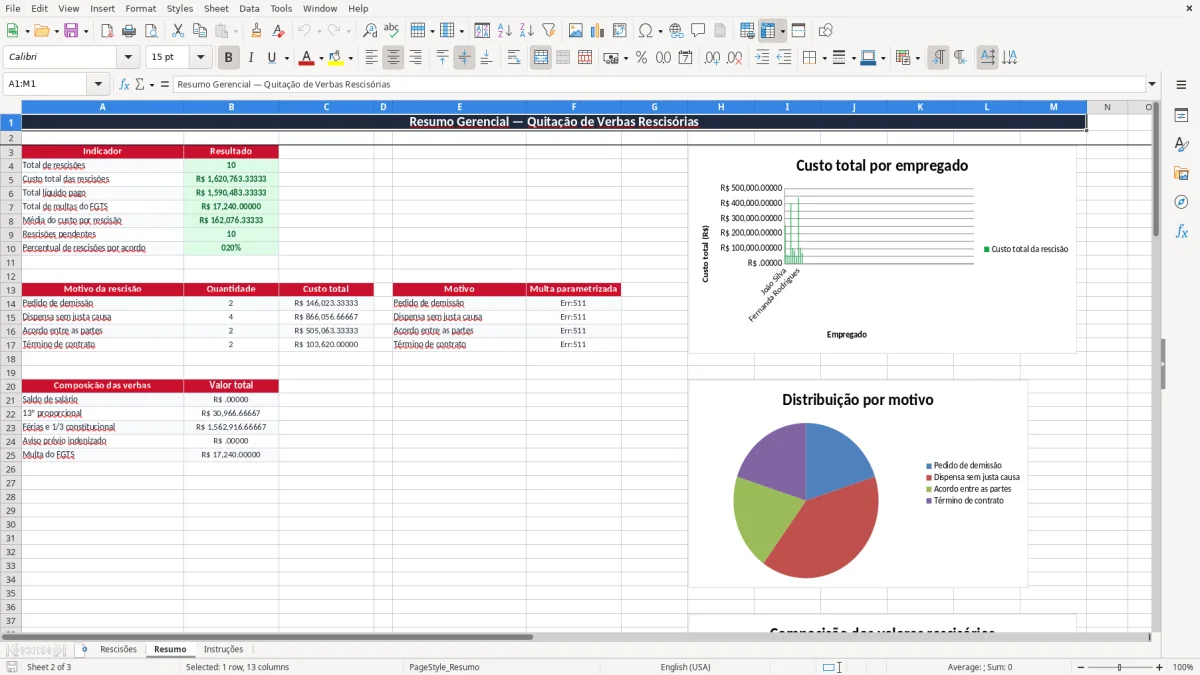
Task: Click the Background Color yellow highlight swatch
Action: click(x=335, y=58)
